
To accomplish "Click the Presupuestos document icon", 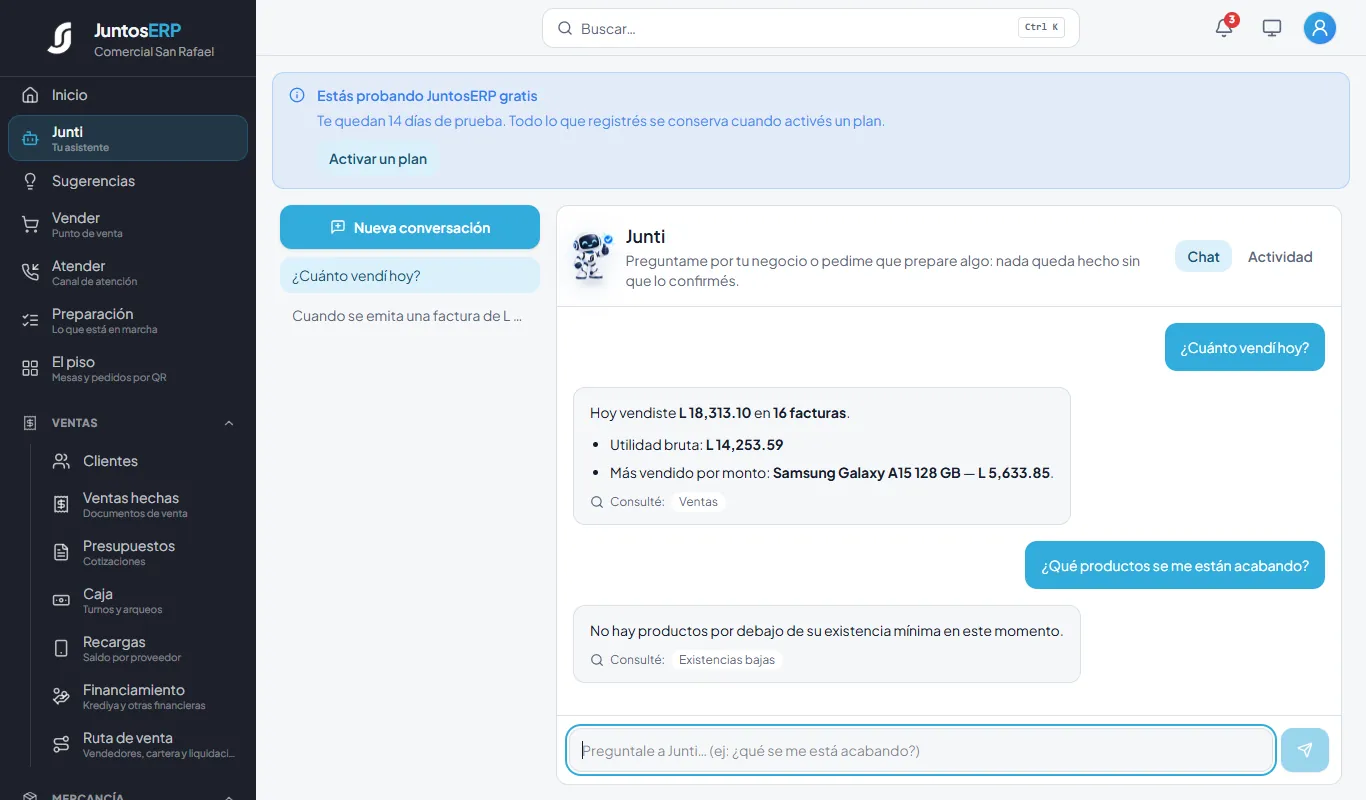I will [61, 553].
